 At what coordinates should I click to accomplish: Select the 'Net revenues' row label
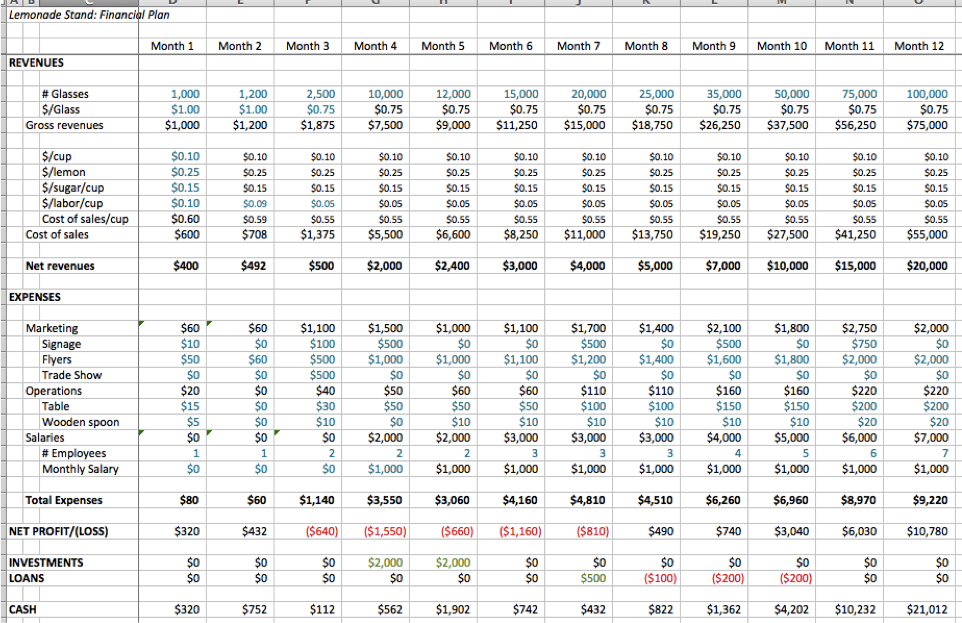60,266
